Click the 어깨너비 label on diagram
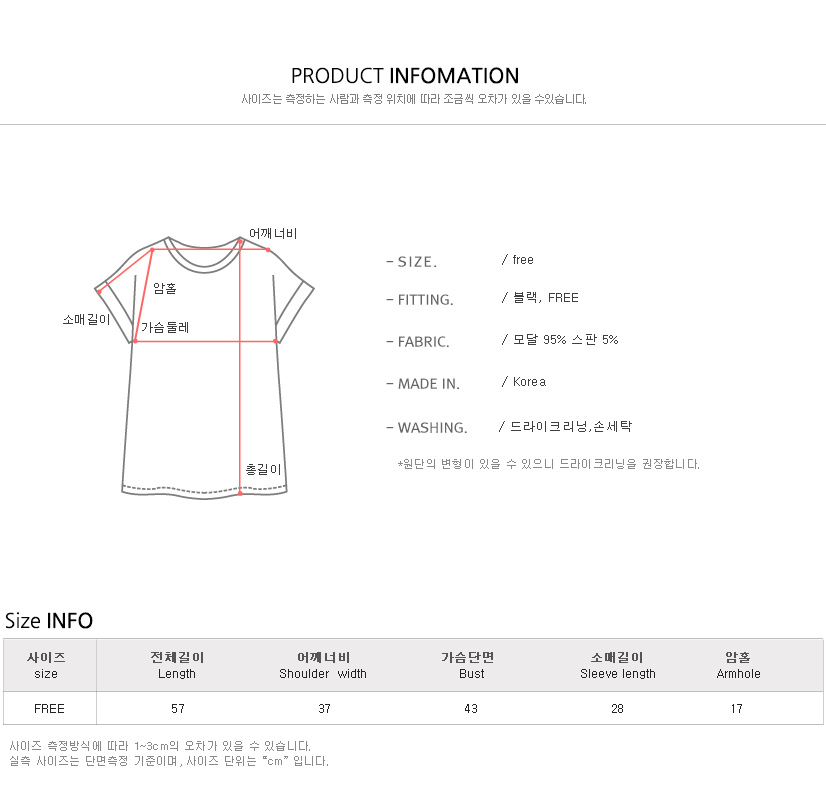The height and width of the screenshot is (799, 826). [273, 233]
